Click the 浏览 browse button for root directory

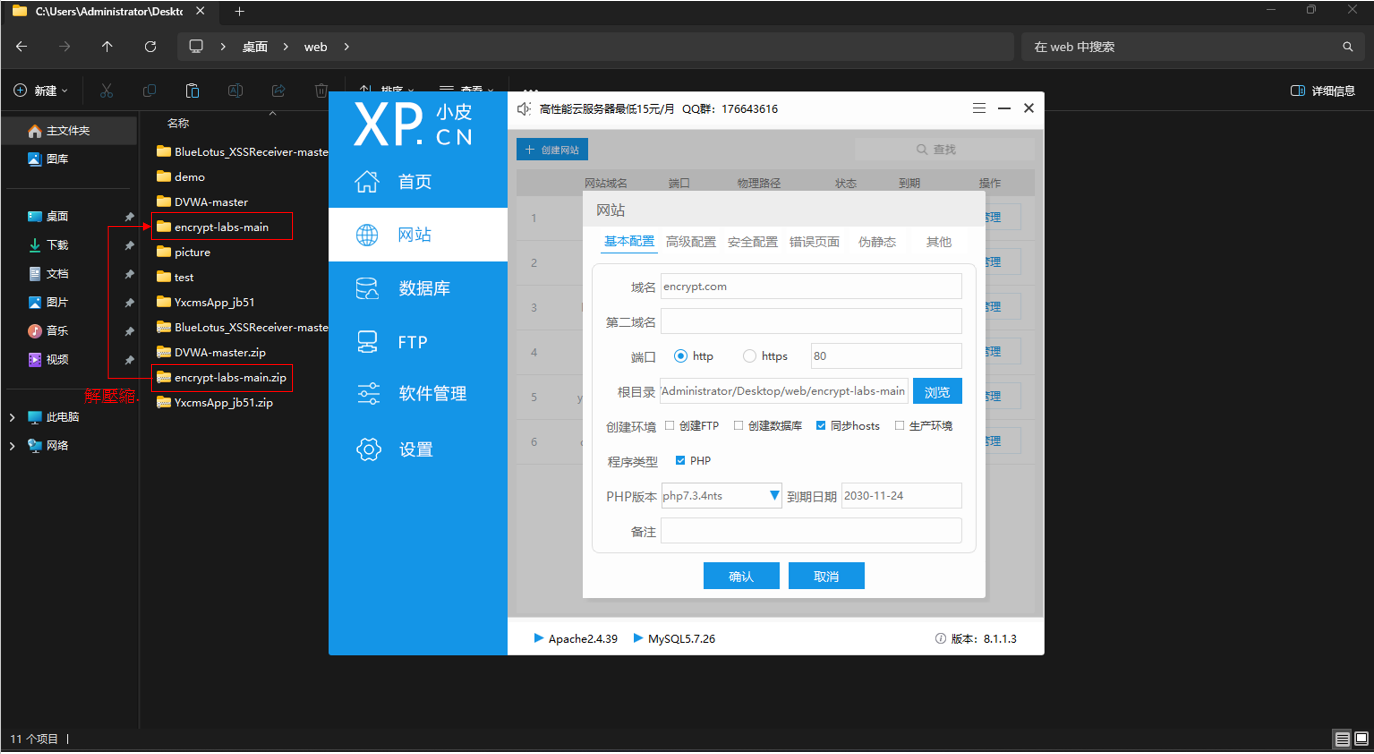pos(937,391)
